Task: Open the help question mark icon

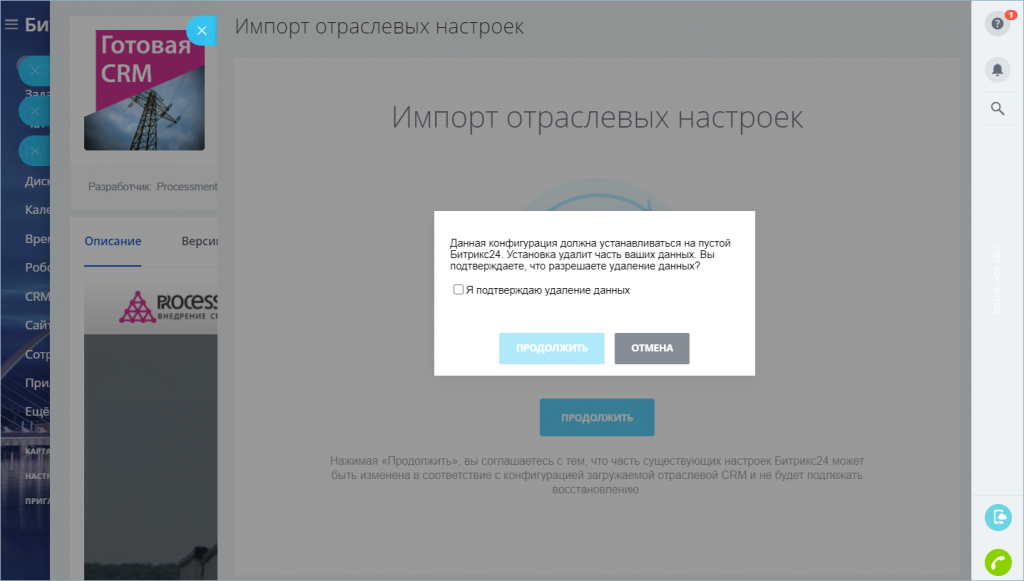Action: [x=997, y=24]
